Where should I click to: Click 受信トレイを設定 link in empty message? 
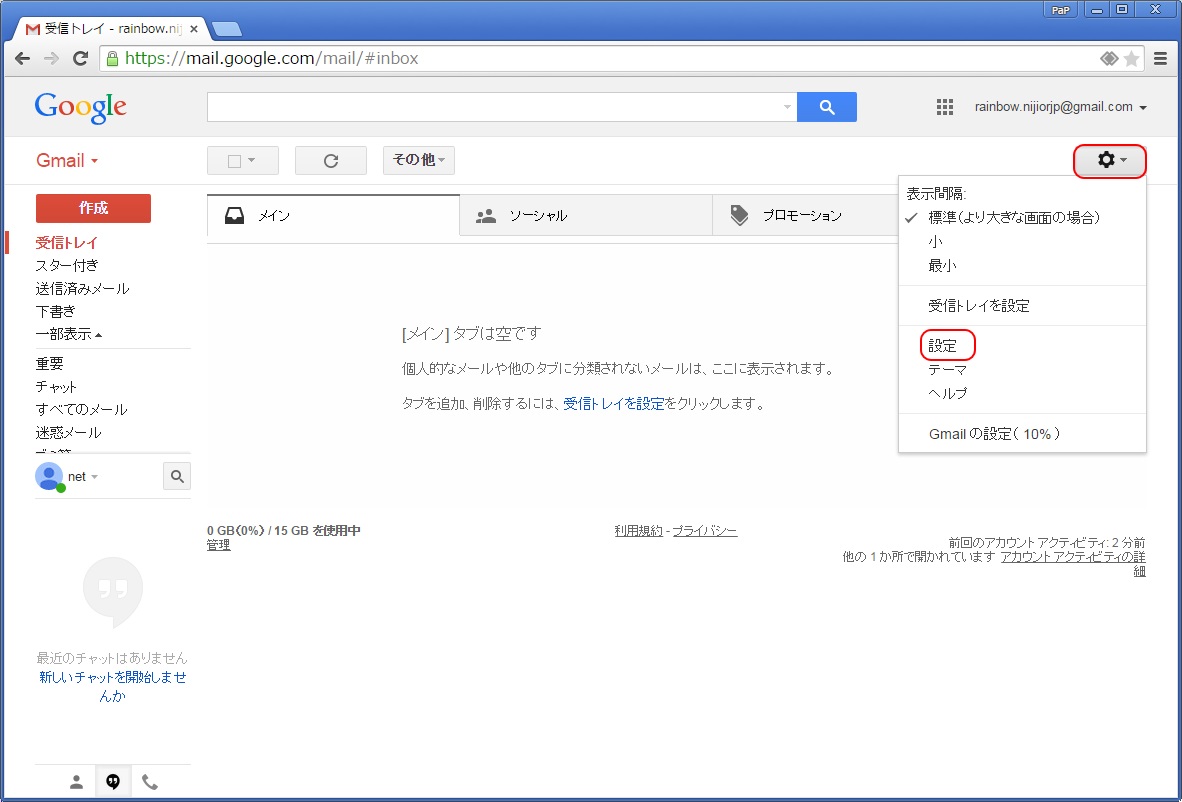click(x=614, y=404)
